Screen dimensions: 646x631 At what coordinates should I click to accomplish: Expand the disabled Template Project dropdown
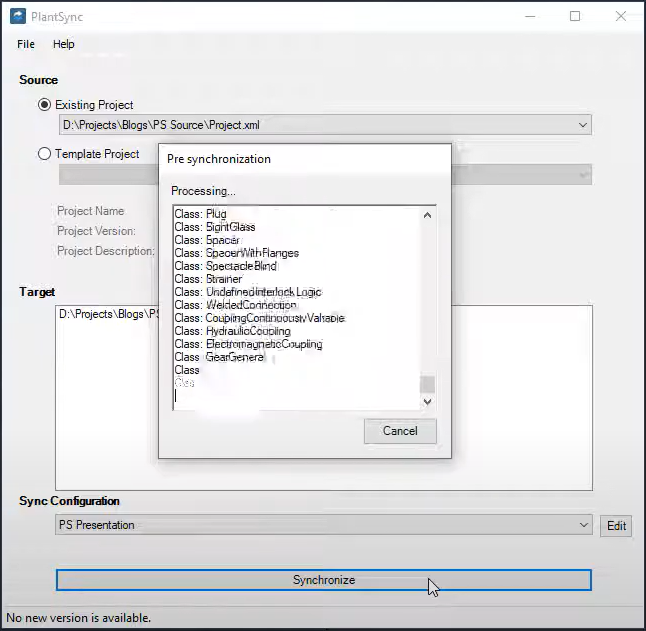point(583,175)
